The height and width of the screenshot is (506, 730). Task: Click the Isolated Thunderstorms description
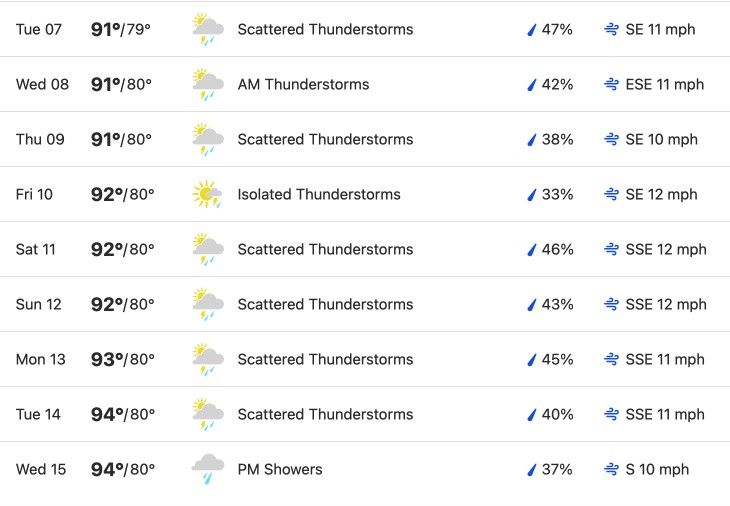click(x=319, y=194)
